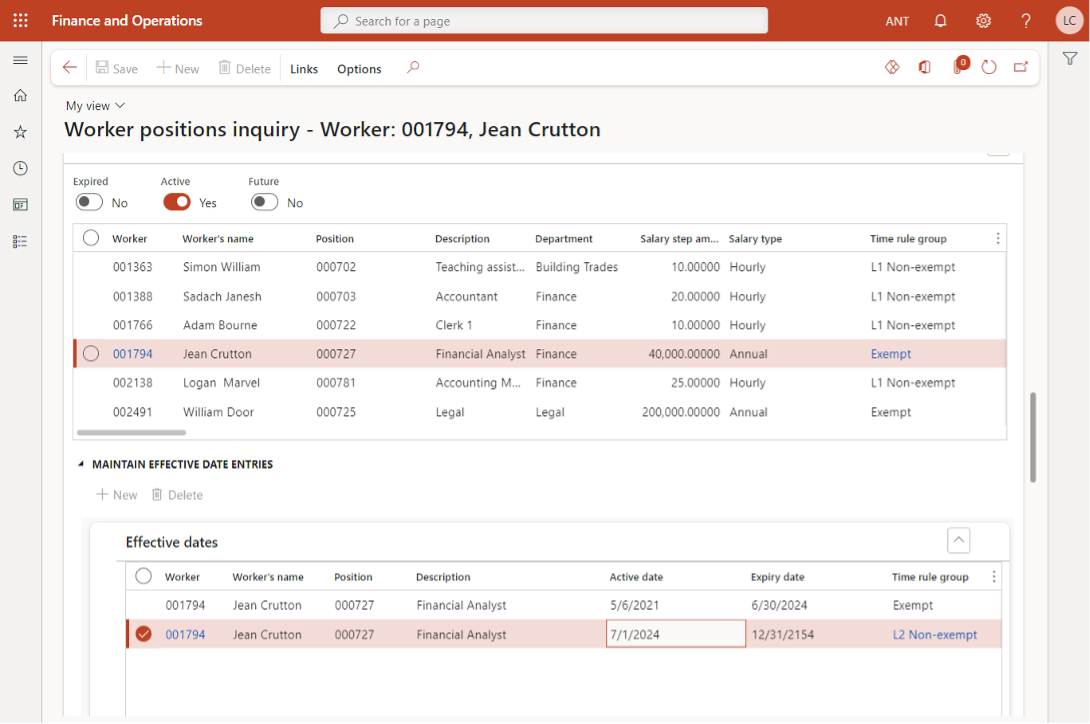The height and width of the screenshot is (724, 1090).
Task: Turn off the Active filter switch
Action: pos(176,202)
